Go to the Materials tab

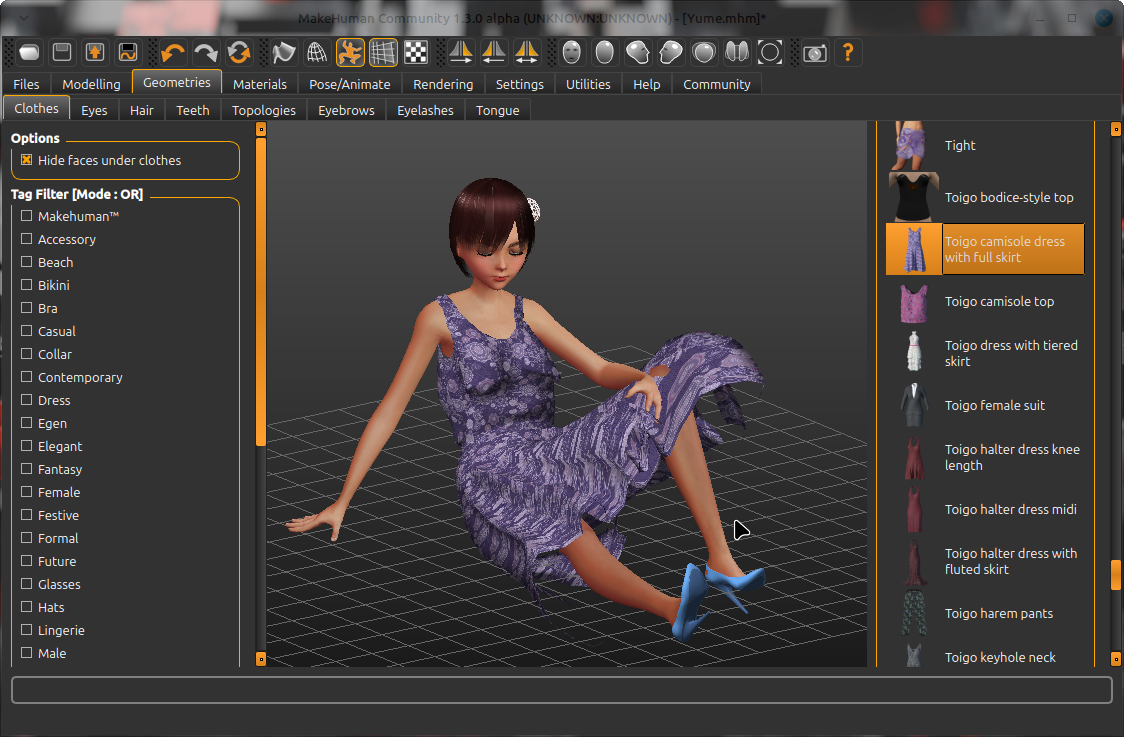[x=259, y=84]
